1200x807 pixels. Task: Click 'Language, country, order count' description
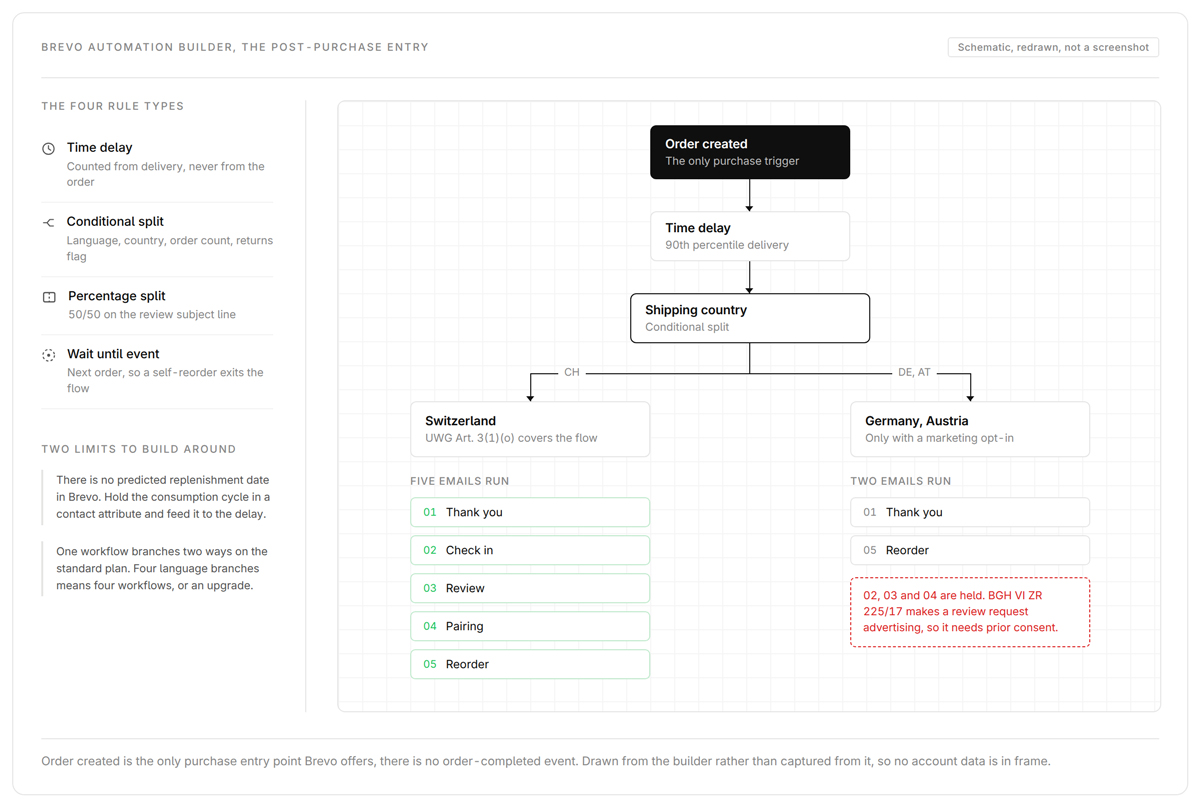pyautogui.click(x=170, y=248)
